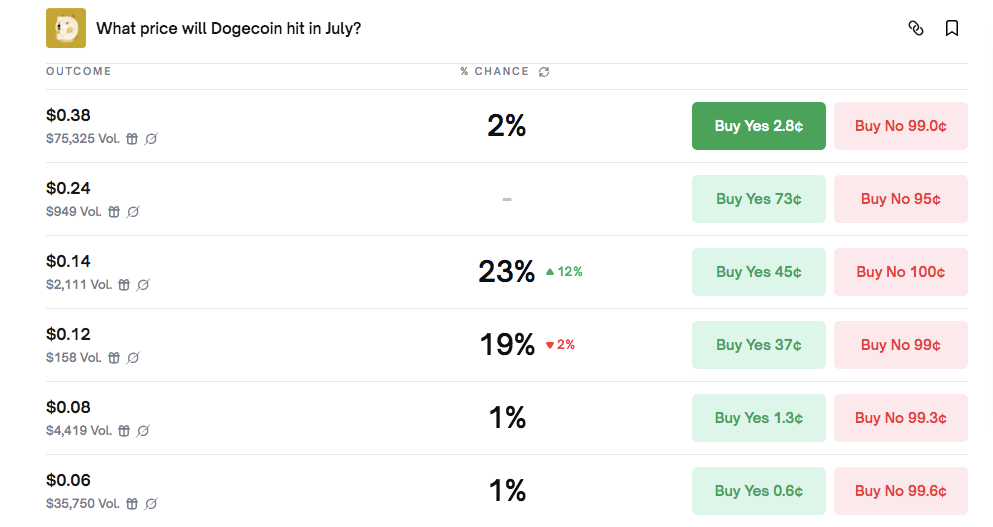Copy the market link icon
The height and width of the screenshot is (527, 993).
pyautogui.click(x=916, y=28)
